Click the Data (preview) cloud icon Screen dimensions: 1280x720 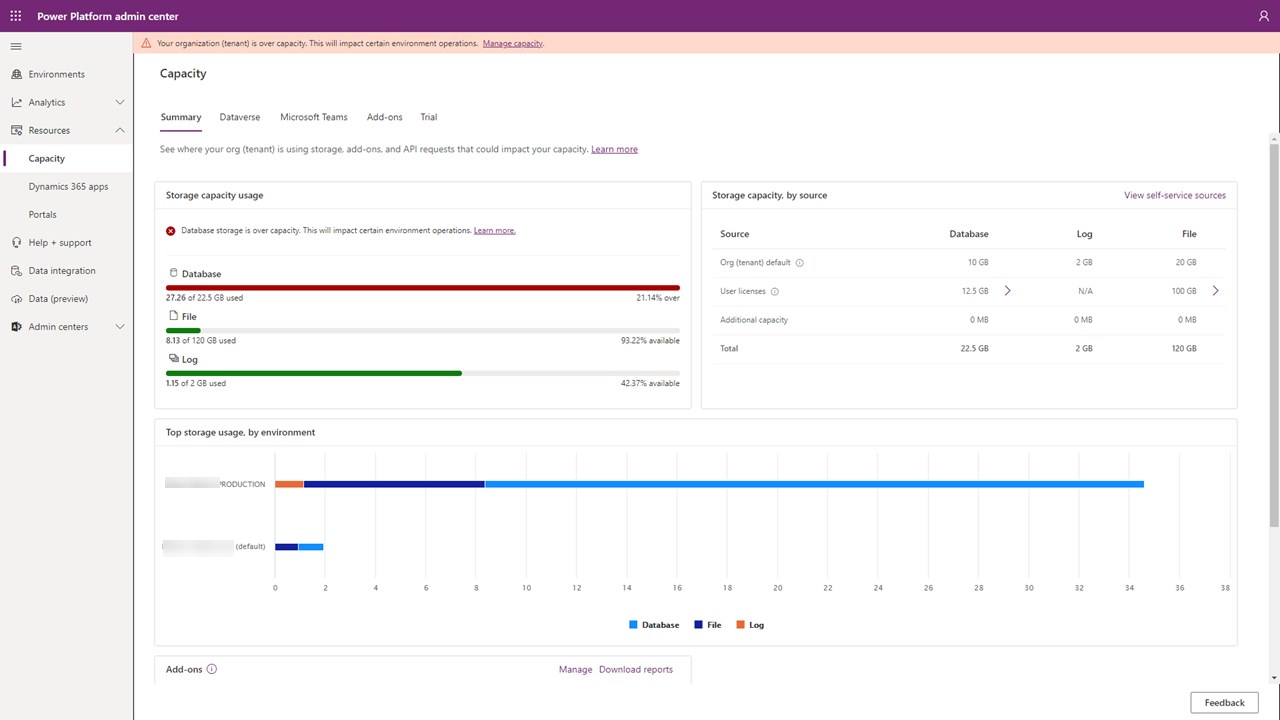click(16, 298)
